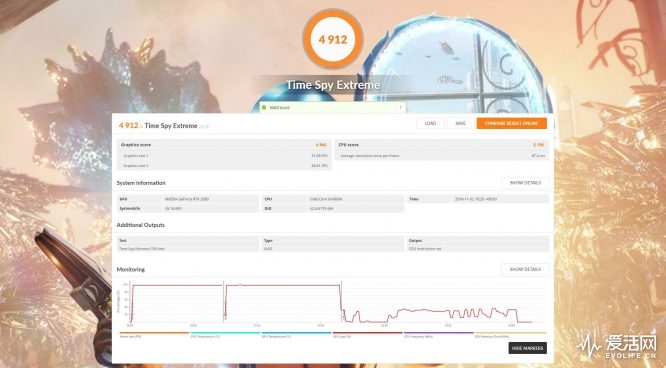This screenshot has width=666, height=368.
Task: Toggle the purple CPU Frequency legend item
Action: tap(438, 335)
